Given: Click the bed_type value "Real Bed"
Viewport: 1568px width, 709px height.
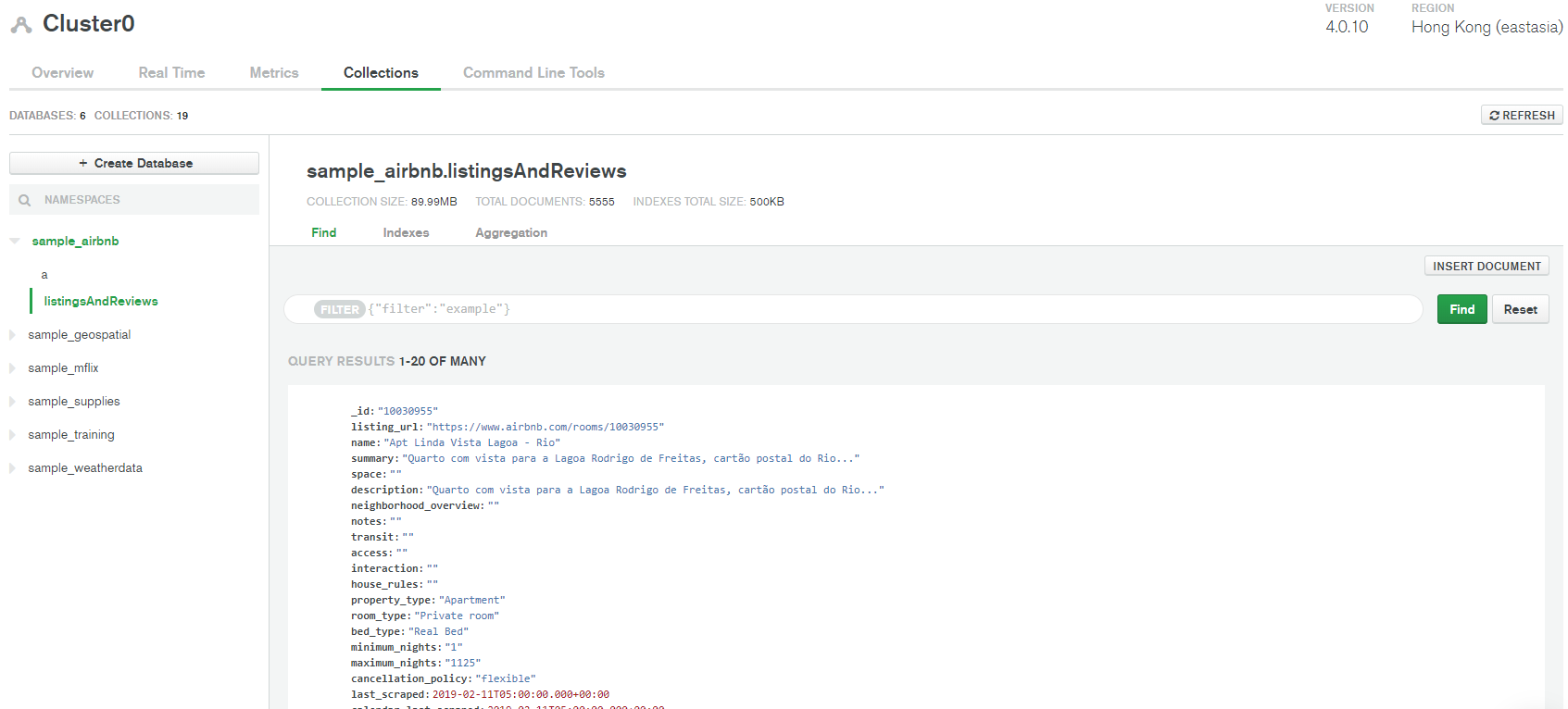Looking at the screenshot, I should pos(439,631).
